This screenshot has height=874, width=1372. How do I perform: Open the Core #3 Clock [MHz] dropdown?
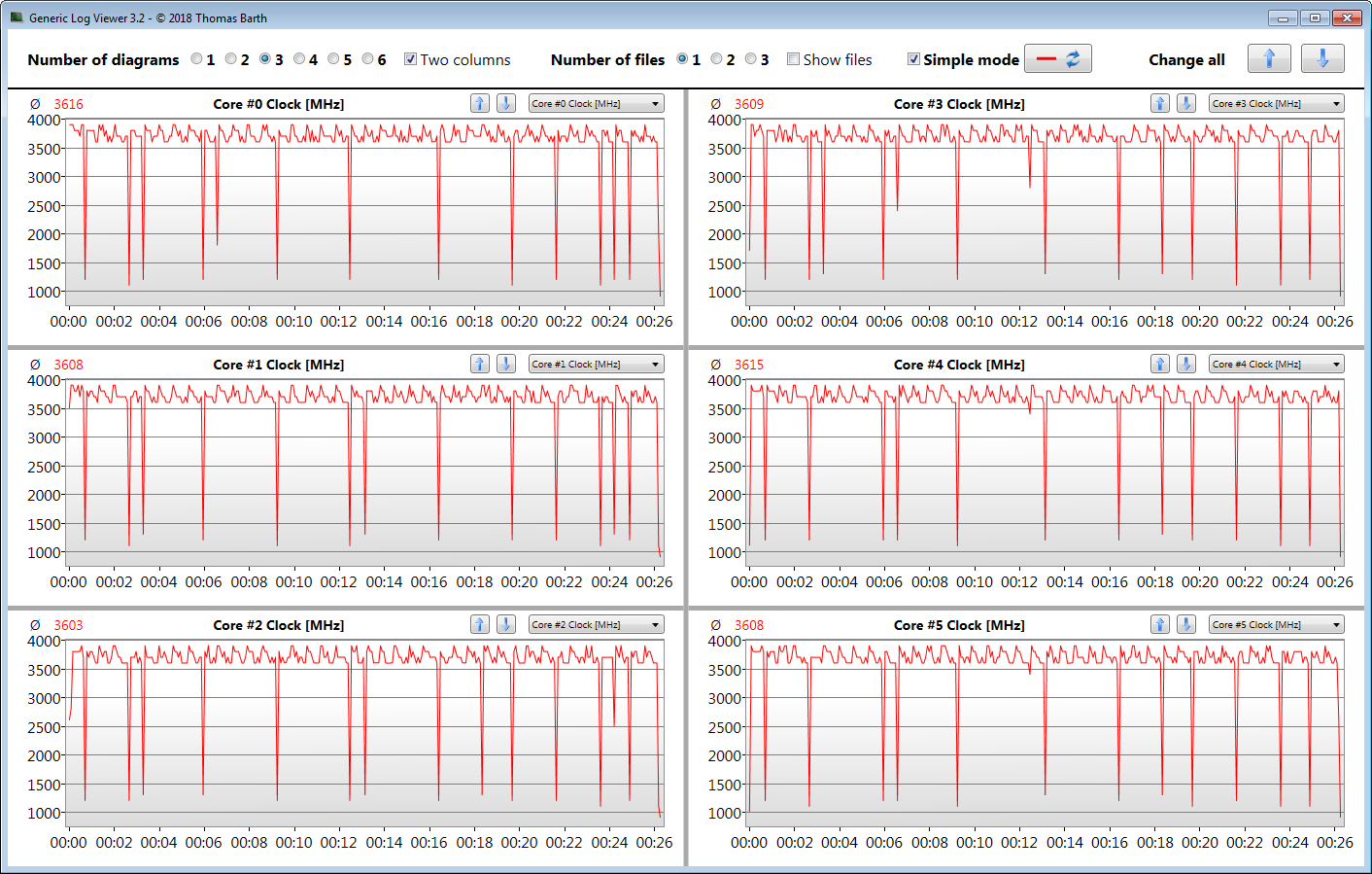[1277, 103]
